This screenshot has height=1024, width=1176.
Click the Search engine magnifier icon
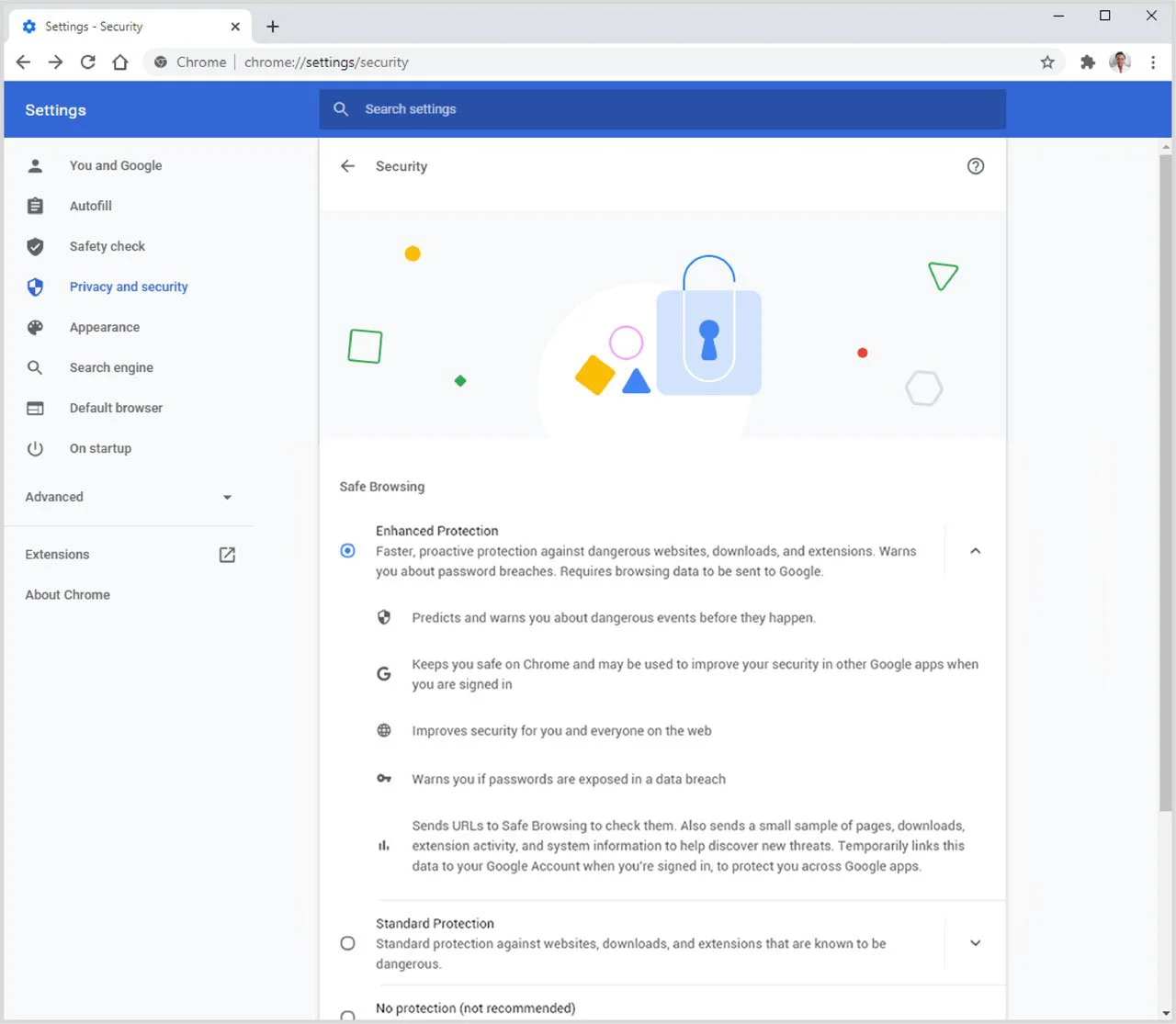35,367
